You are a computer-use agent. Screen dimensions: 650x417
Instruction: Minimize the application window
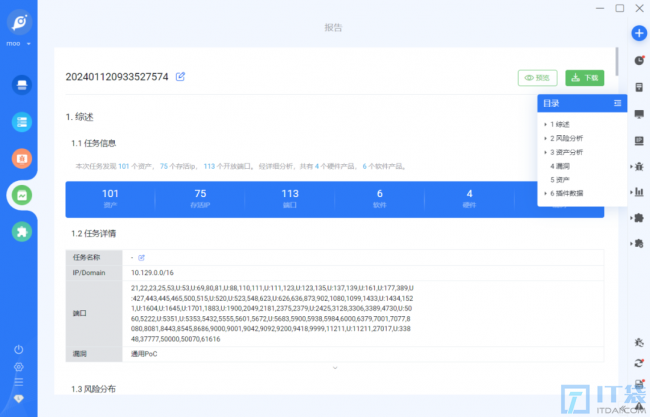click(x=600, y=8)
